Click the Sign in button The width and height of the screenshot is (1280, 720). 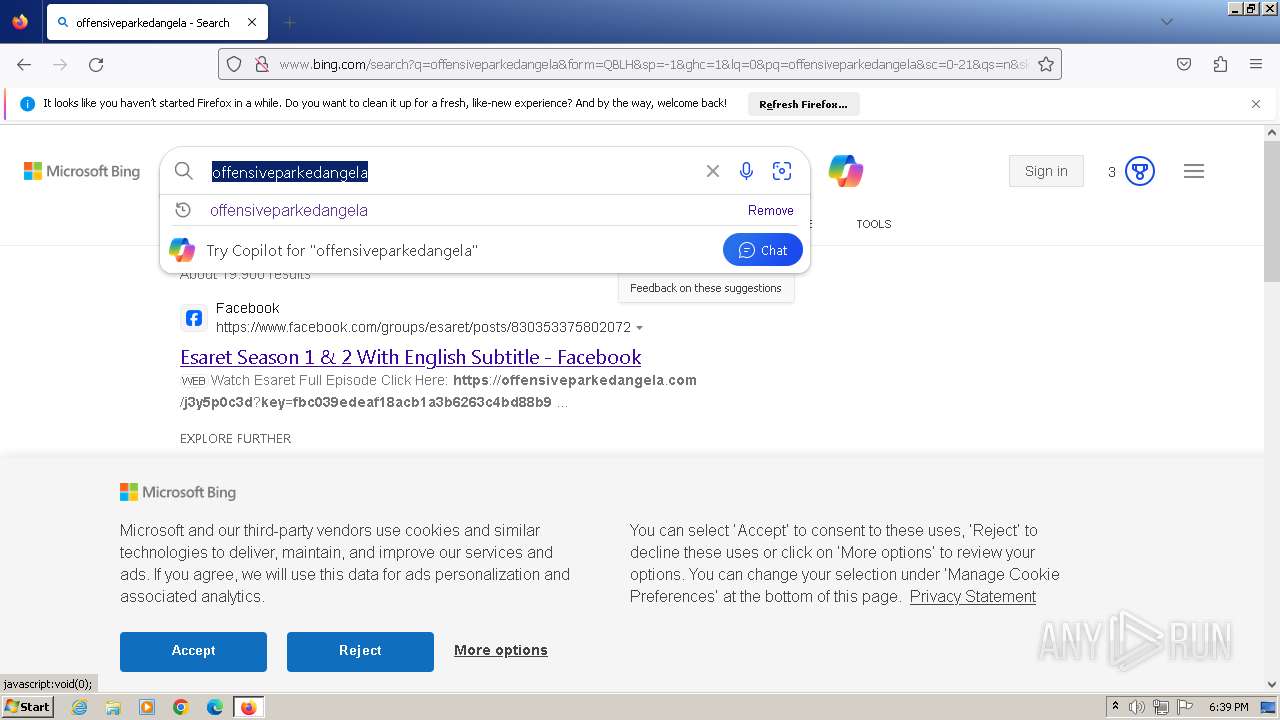coord(1046,171)
